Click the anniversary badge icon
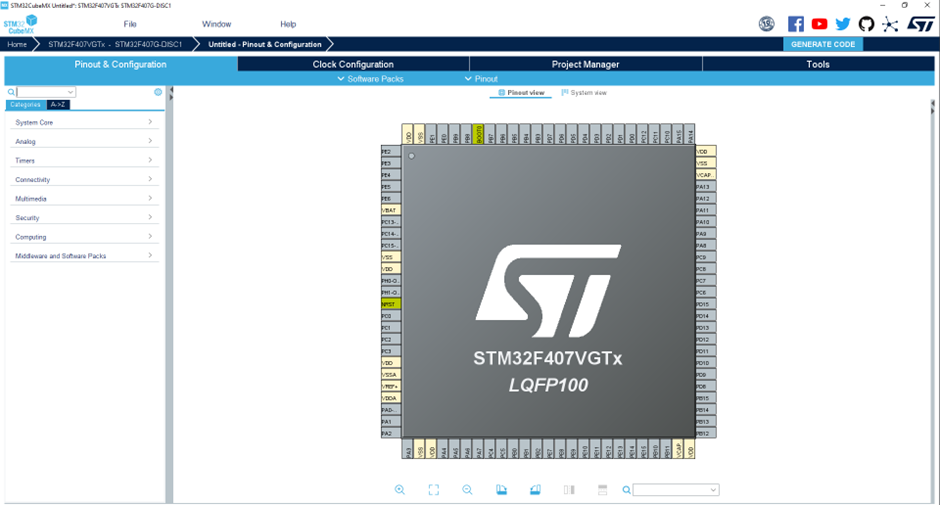Image resolution: width=940 pixels, height=505 pixels. [767, 24]
